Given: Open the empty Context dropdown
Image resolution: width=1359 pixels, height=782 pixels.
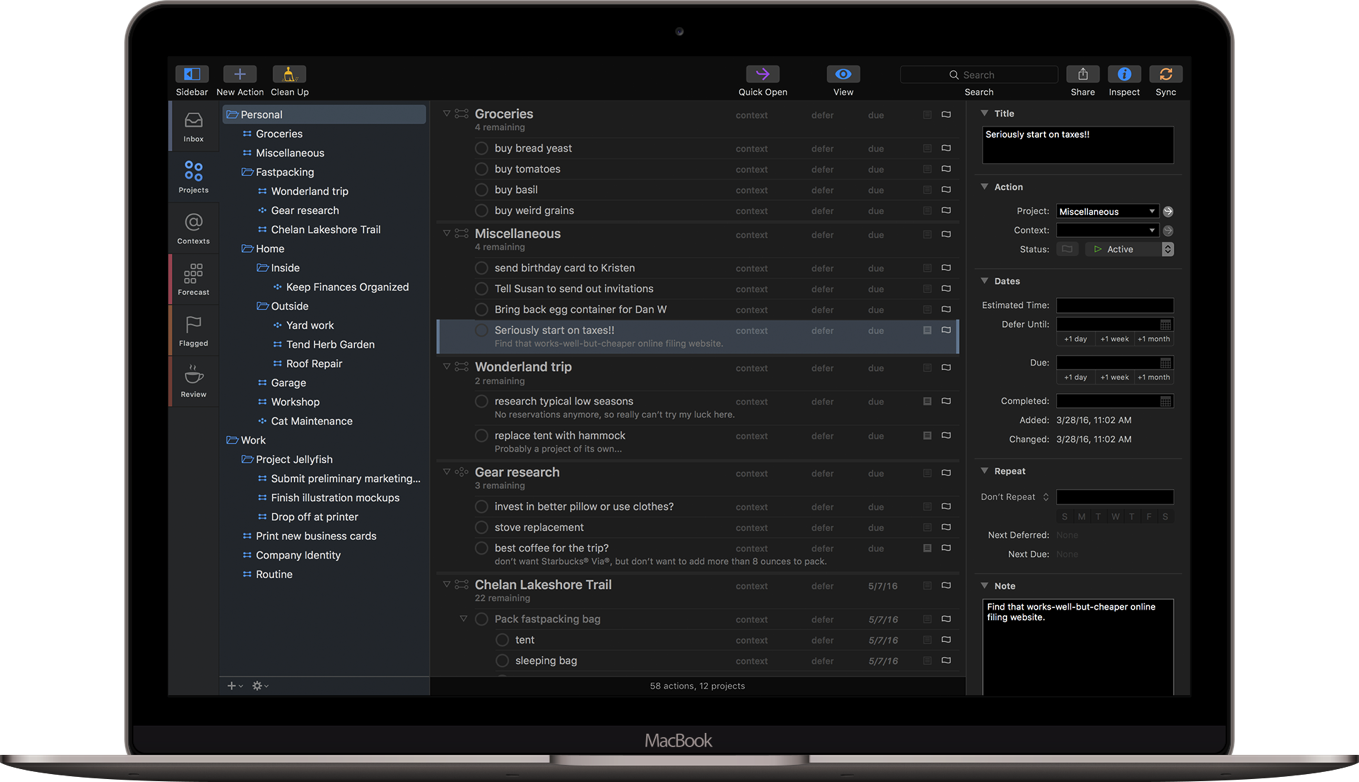Looking at the screenshot, I should pos(1107,230).
